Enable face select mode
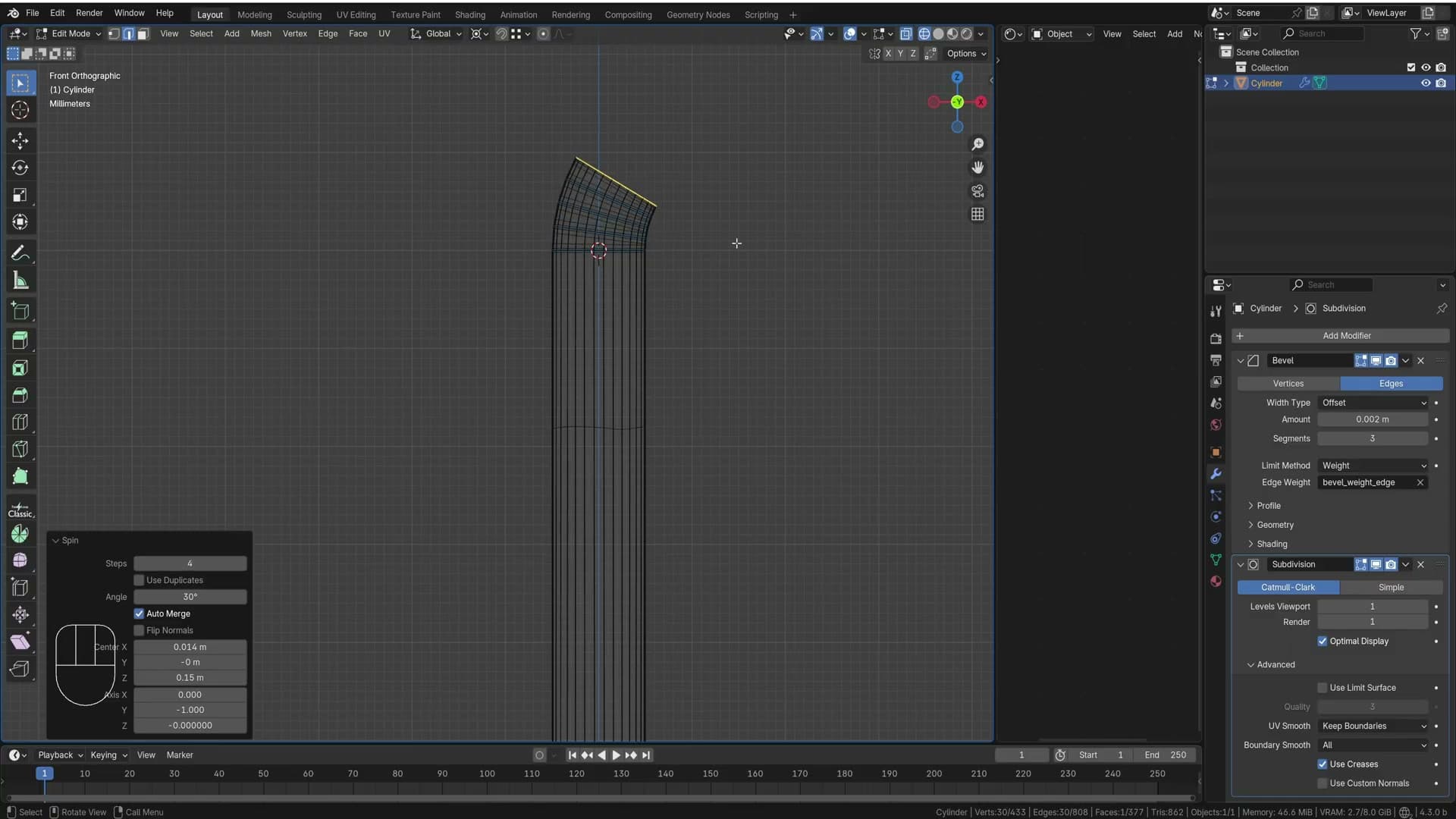Viewport: 1456px width, 819px height. click(143, 33)
